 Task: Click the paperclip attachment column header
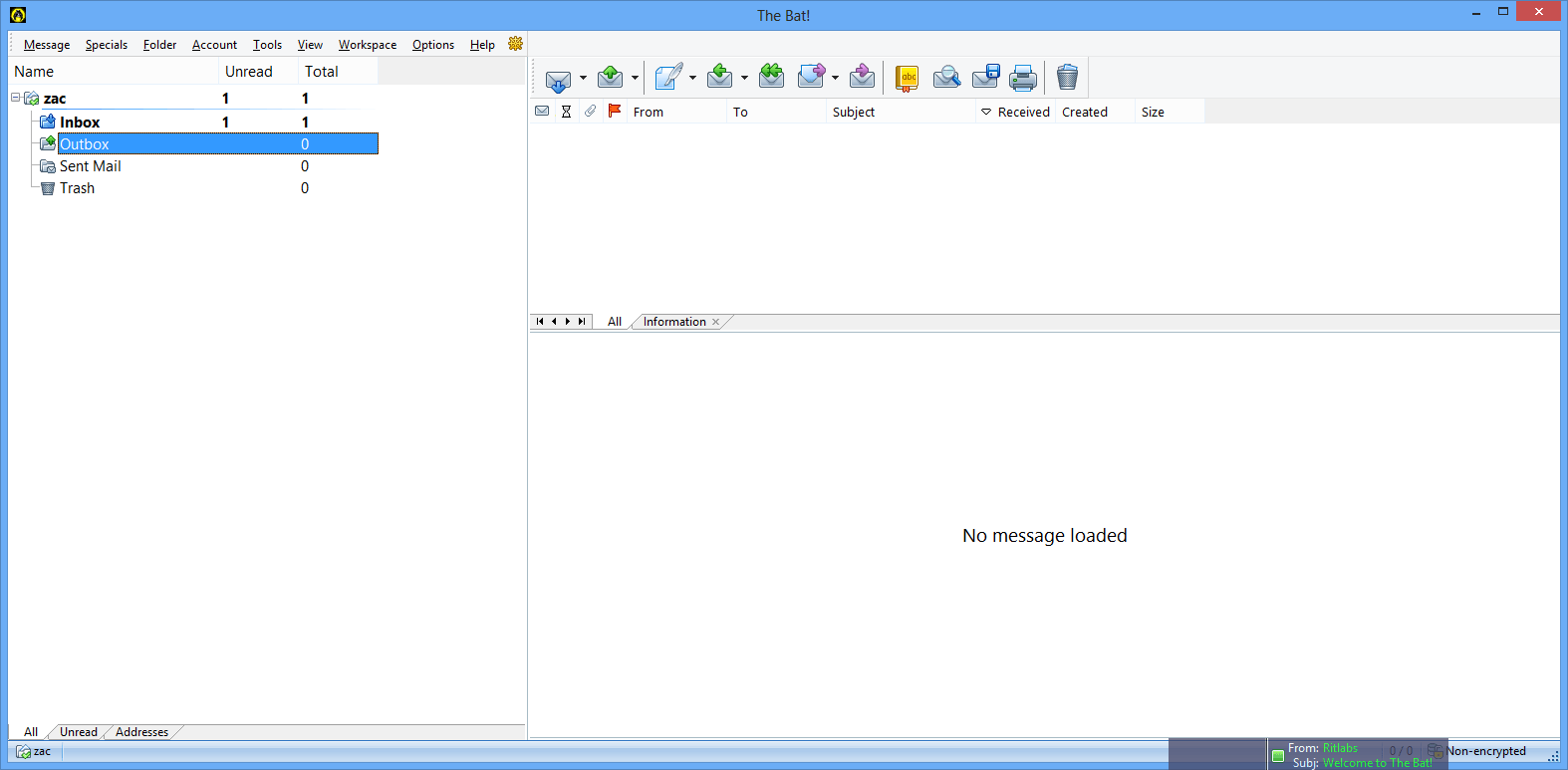pyautogui.click(x=590, y=112)
